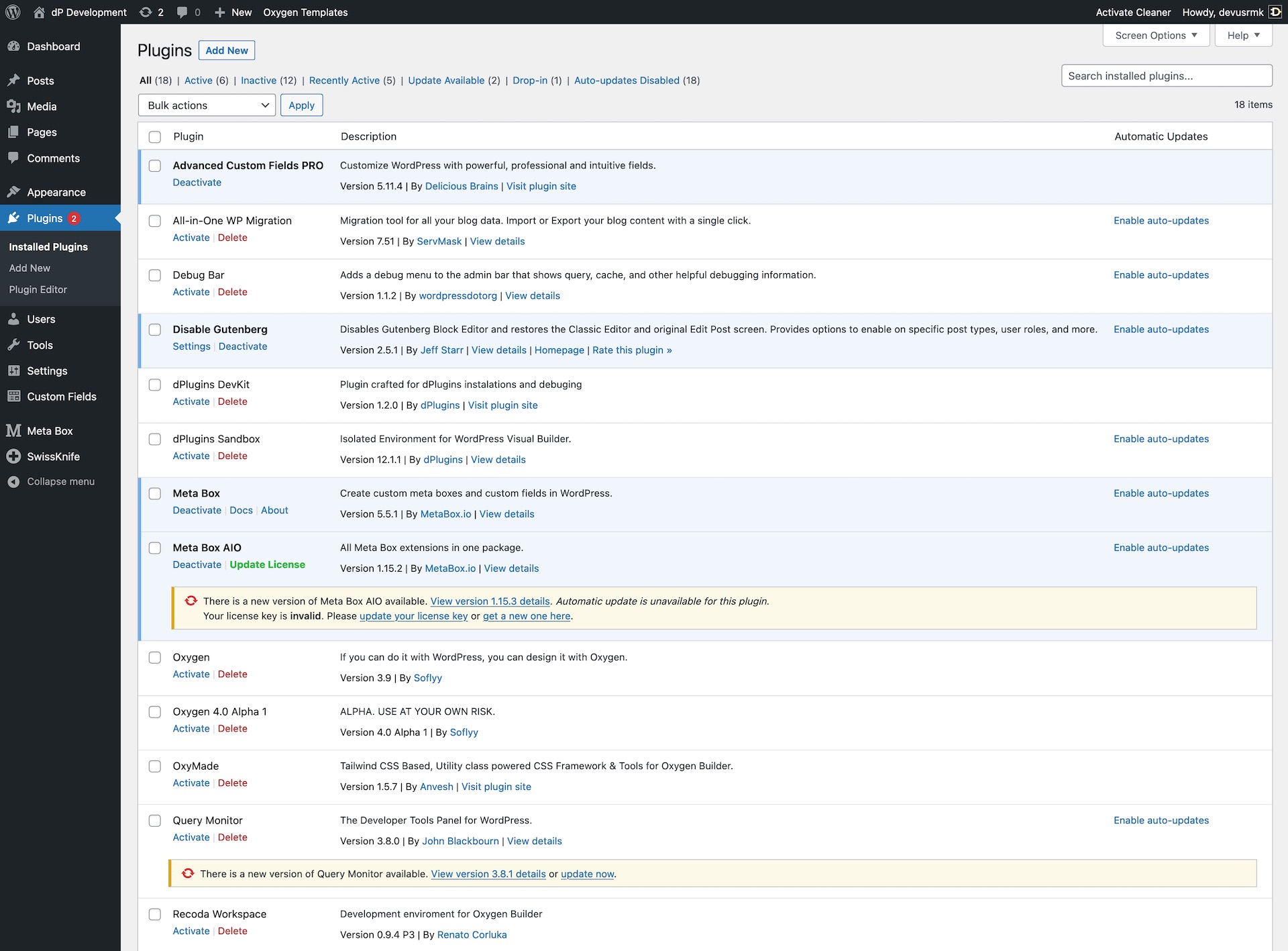
Task: Click the Search installed plugins field
Action: pos(1167,76)
